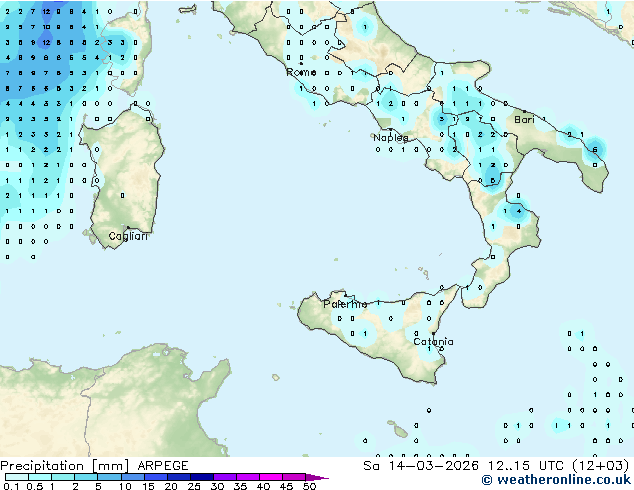Screen dimensions: 634x490
Task: Click the '50' legend scale label
Action: click(309, 486)
